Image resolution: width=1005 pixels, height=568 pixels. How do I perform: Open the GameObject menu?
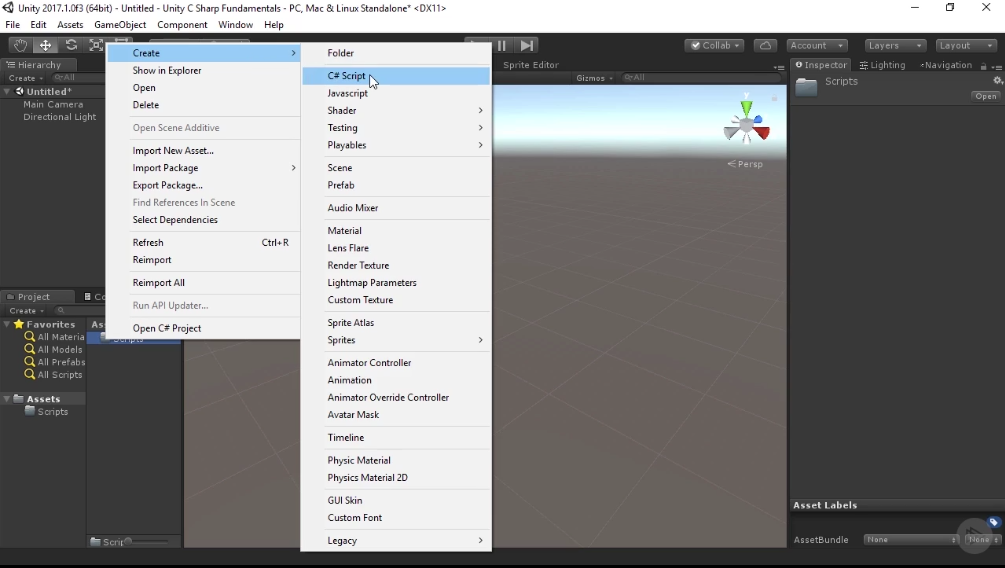120,24
